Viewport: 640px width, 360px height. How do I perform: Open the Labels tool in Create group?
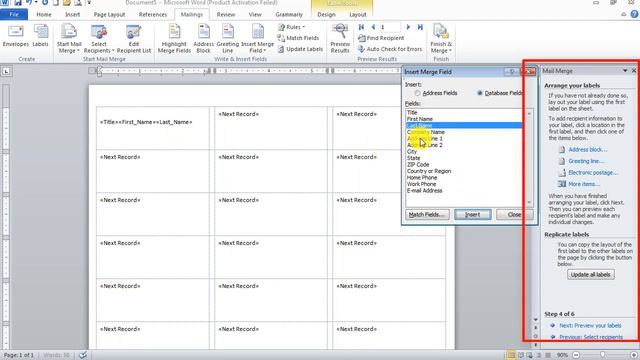(x=40, y=36)
